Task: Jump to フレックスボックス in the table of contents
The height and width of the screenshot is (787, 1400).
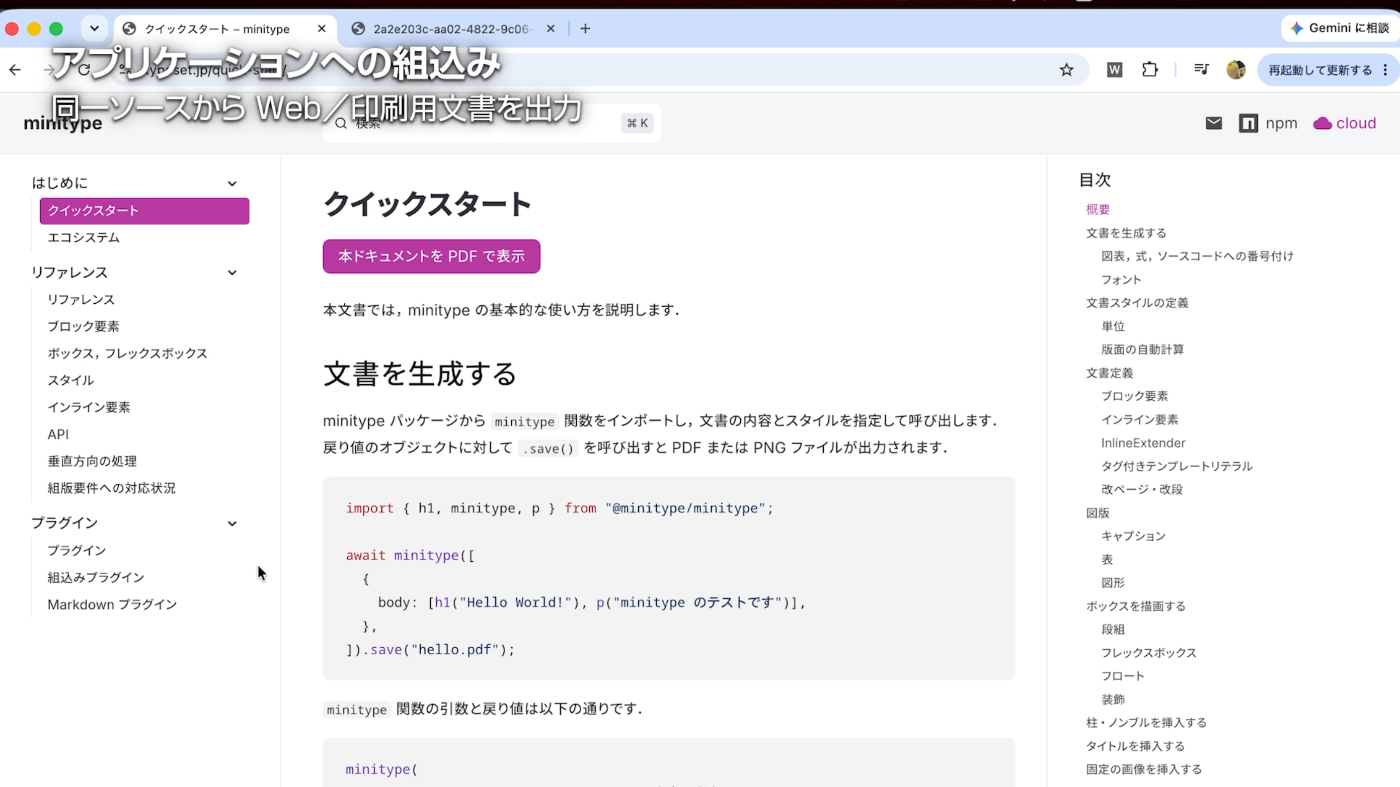Action: 1149,653
